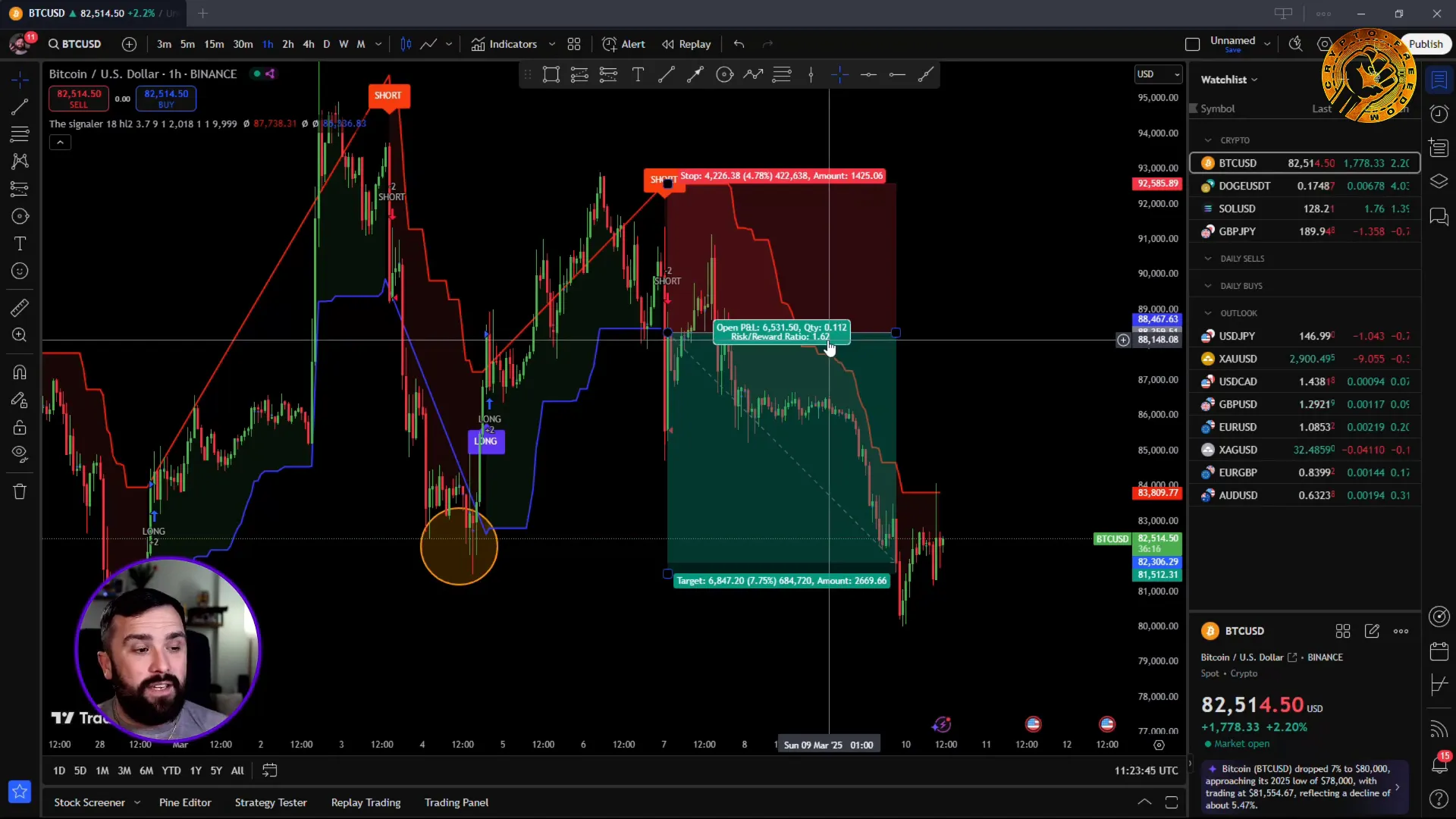Open the favorites star toolbar button
The height and width of the screenshot is (819, 1456).
point(20,792)
